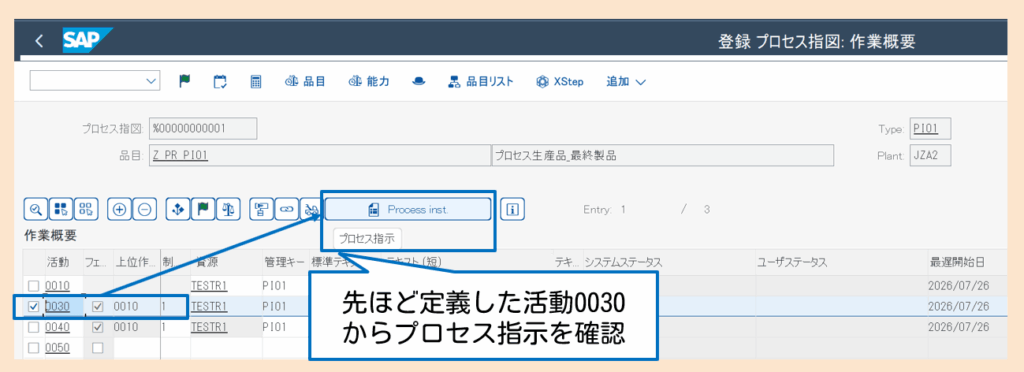Toggle the phase checkbox in row 0030
The image size is (1024, 372).
coord(98,307)
